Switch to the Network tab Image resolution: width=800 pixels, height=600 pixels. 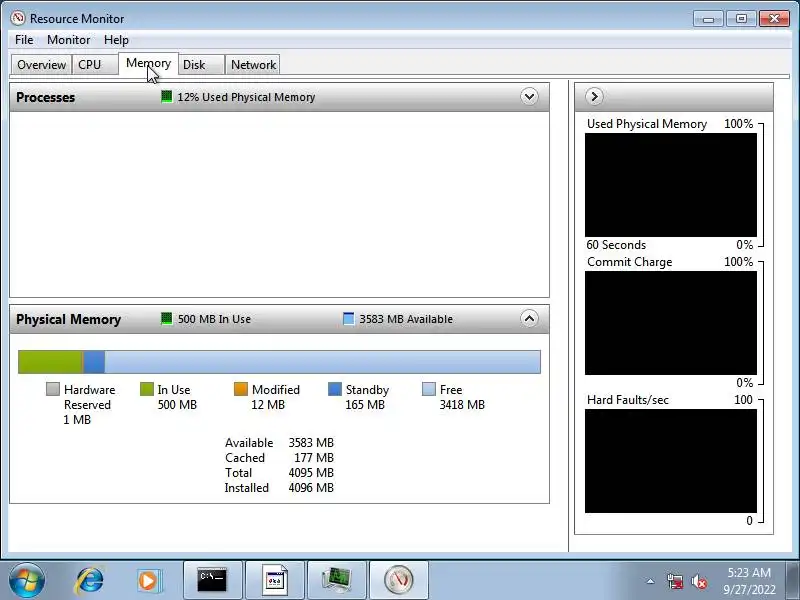click(253, 65)
